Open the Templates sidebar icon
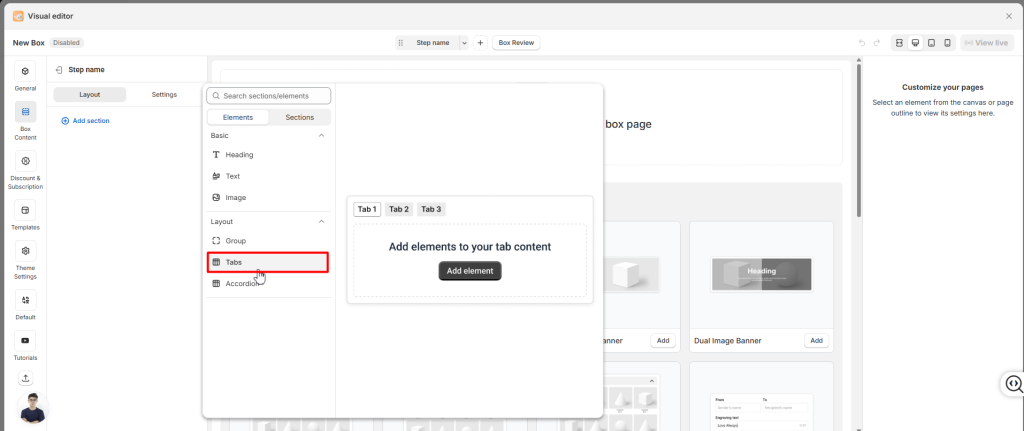 25,210
